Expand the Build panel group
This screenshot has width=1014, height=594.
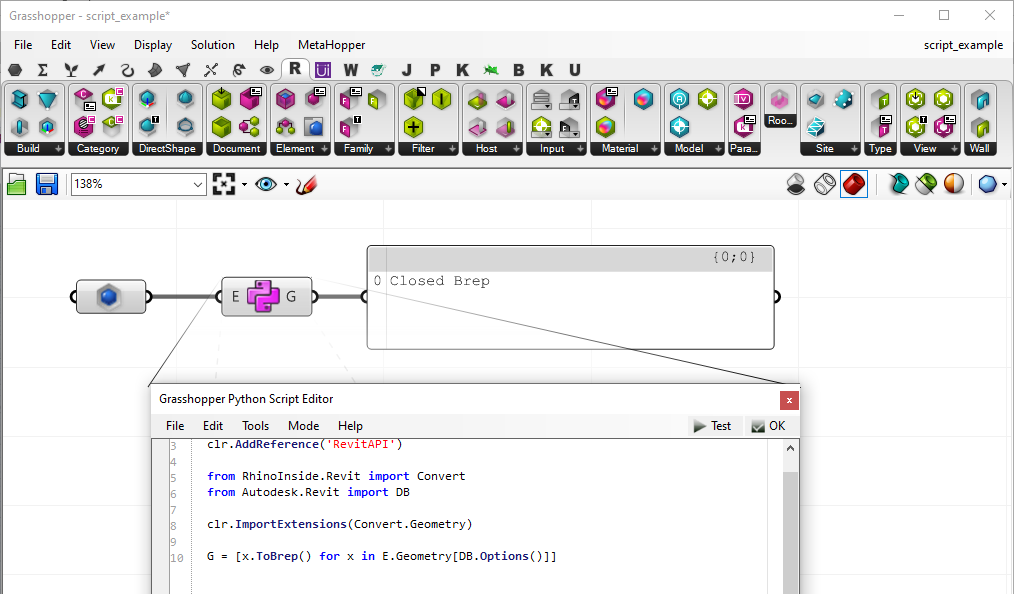point(35,148)
